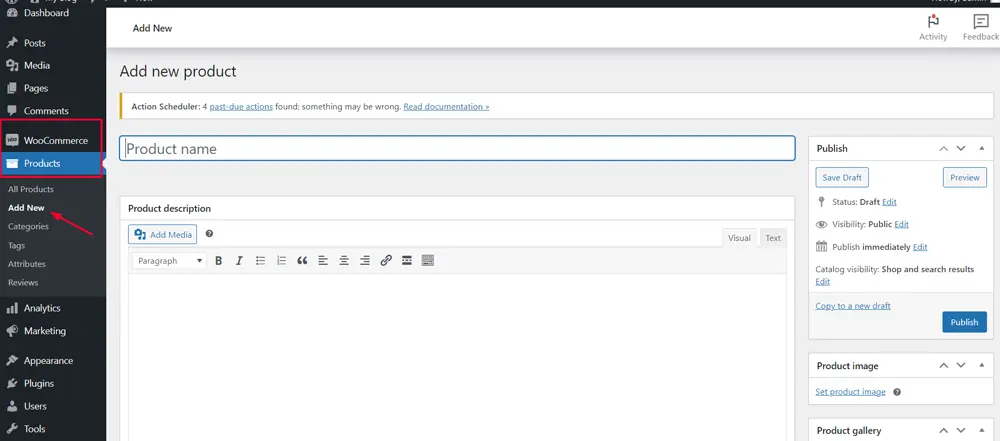Image resolution: width=1000 pixels, height=441 pixels.
Task: Select Add New in Products submenu
Action: pos(26,207)
